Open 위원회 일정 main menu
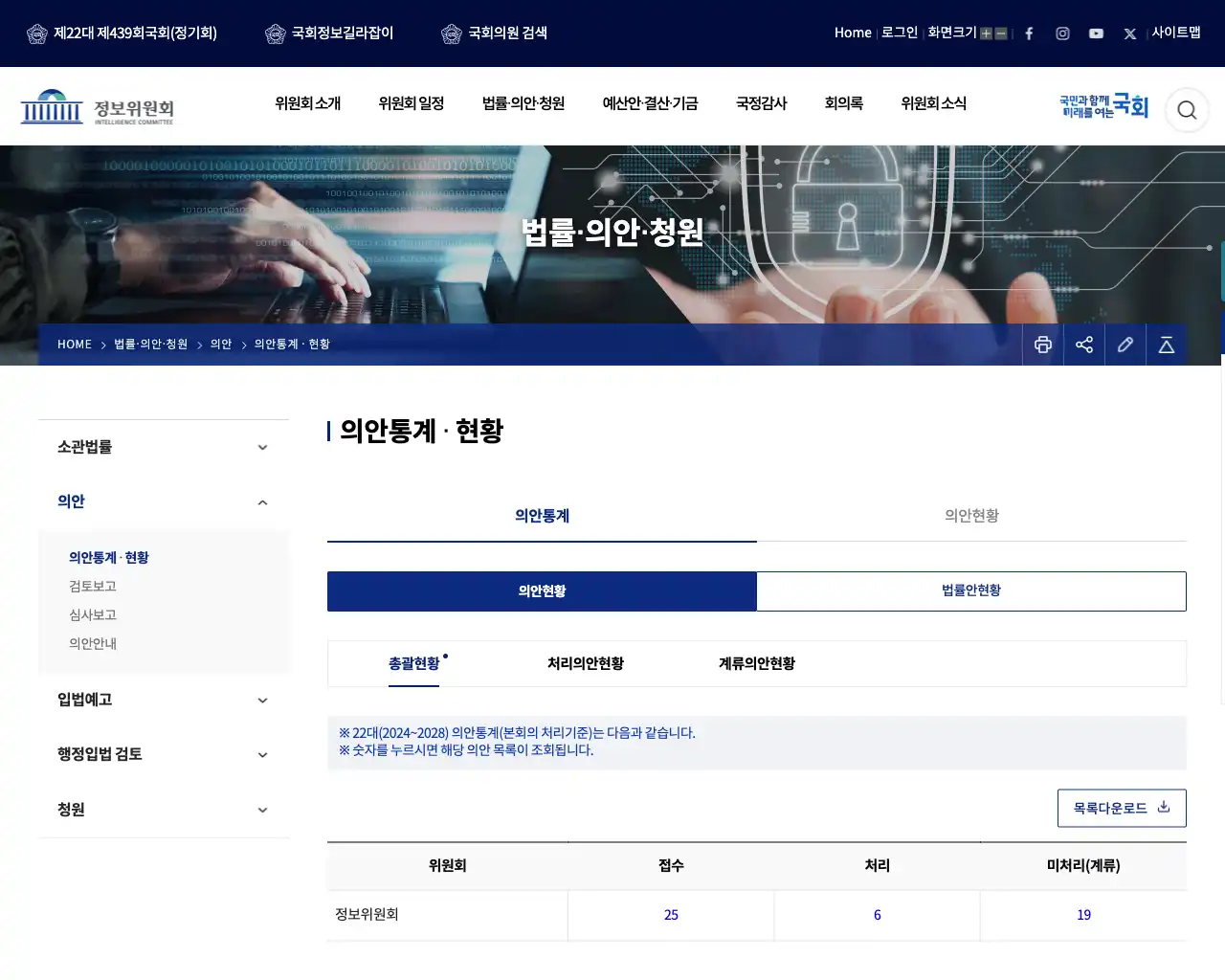The width and height of the screenshot is (1225, 980). pyautogui.click(x=412, y=103)
